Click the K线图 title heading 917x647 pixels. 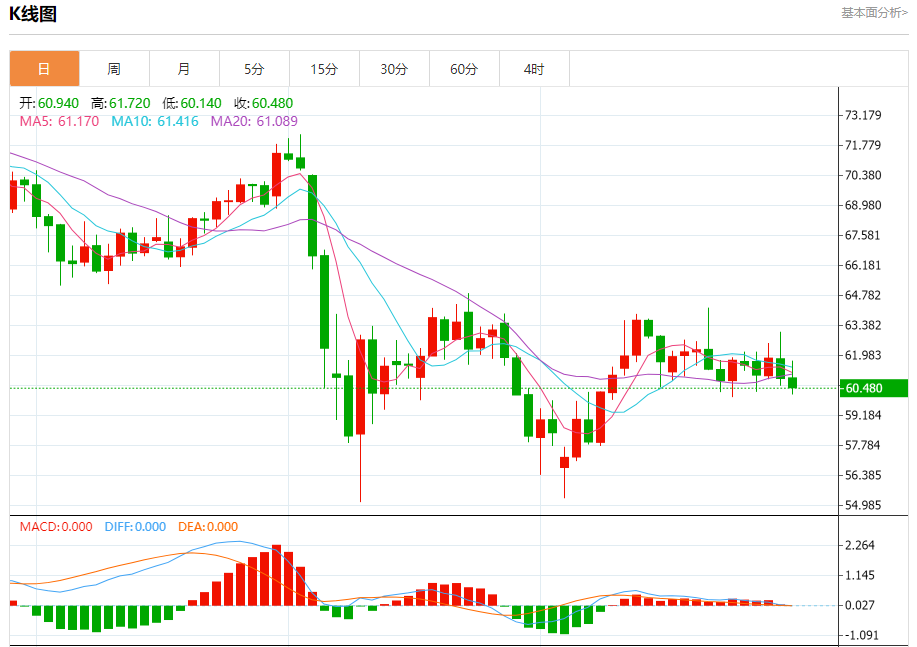pyautogui.click(x=34, y=14)
